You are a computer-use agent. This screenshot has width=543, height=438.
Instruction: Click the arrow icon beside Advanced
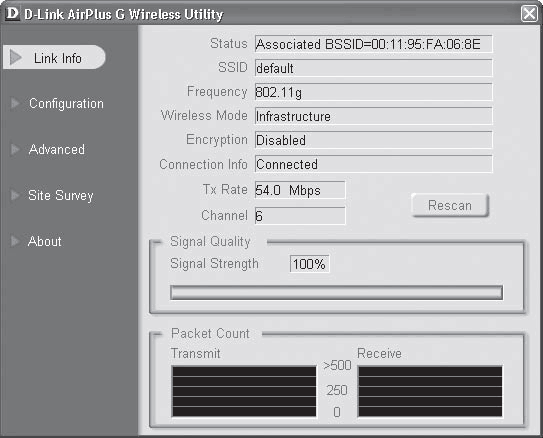tap(15, 149)
